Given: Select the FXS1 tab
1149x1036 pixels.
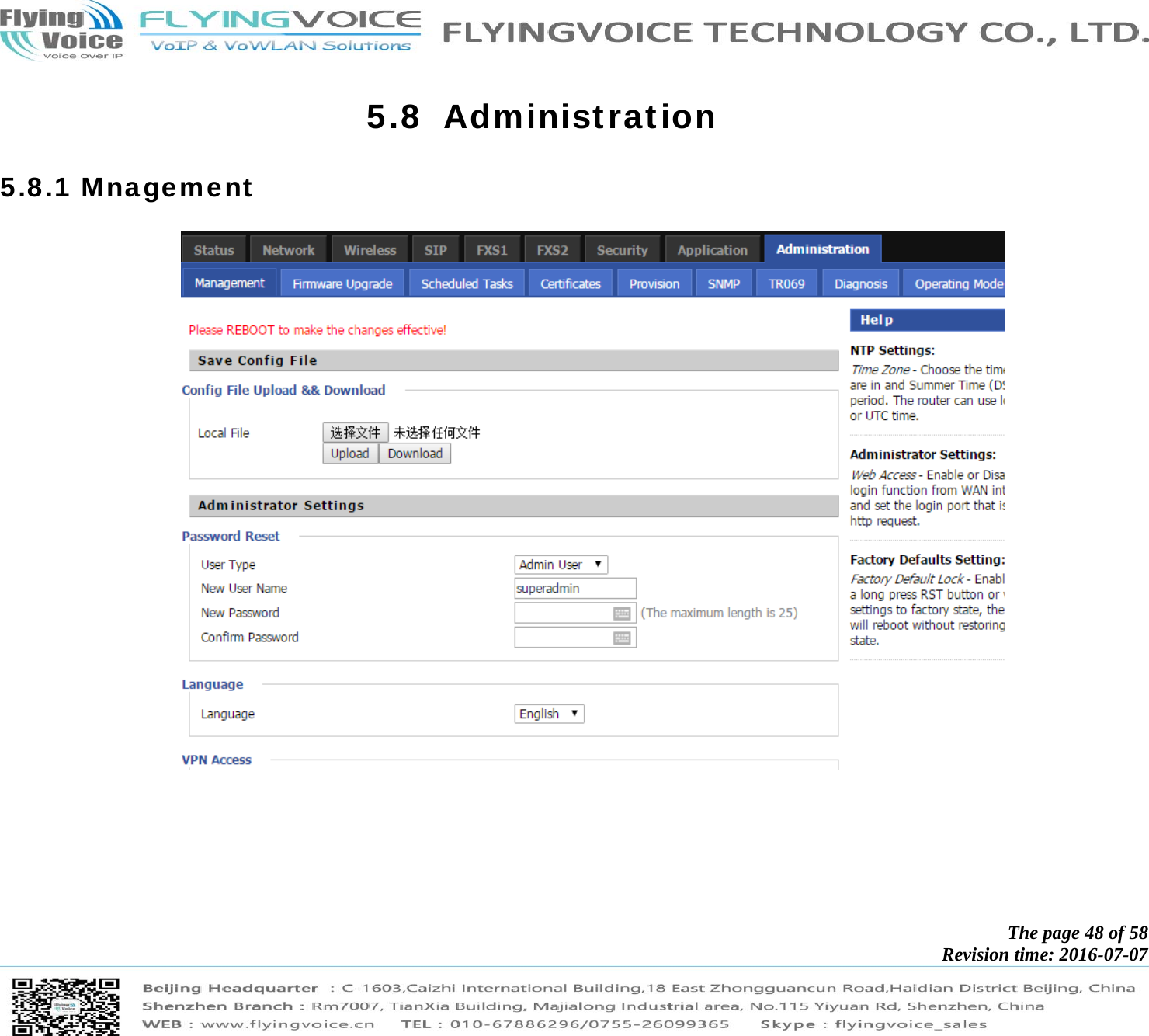Looking at the screenshot, I should click(492, 250).
